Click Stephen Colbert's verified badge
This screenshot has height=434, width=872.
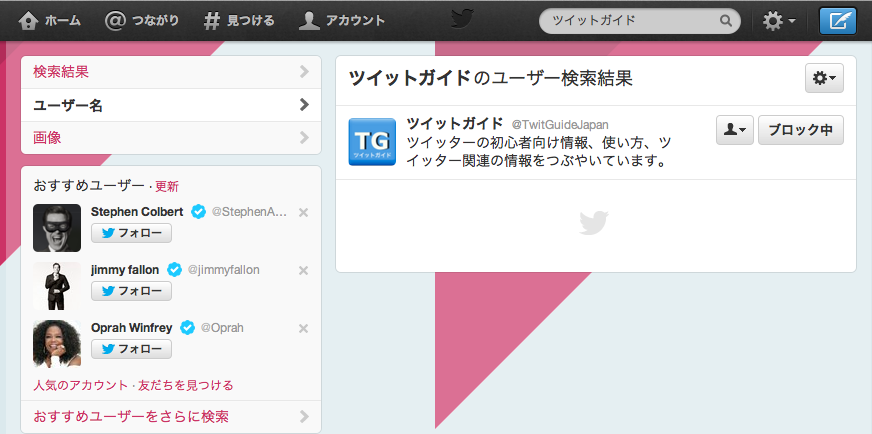pos(199,212)
